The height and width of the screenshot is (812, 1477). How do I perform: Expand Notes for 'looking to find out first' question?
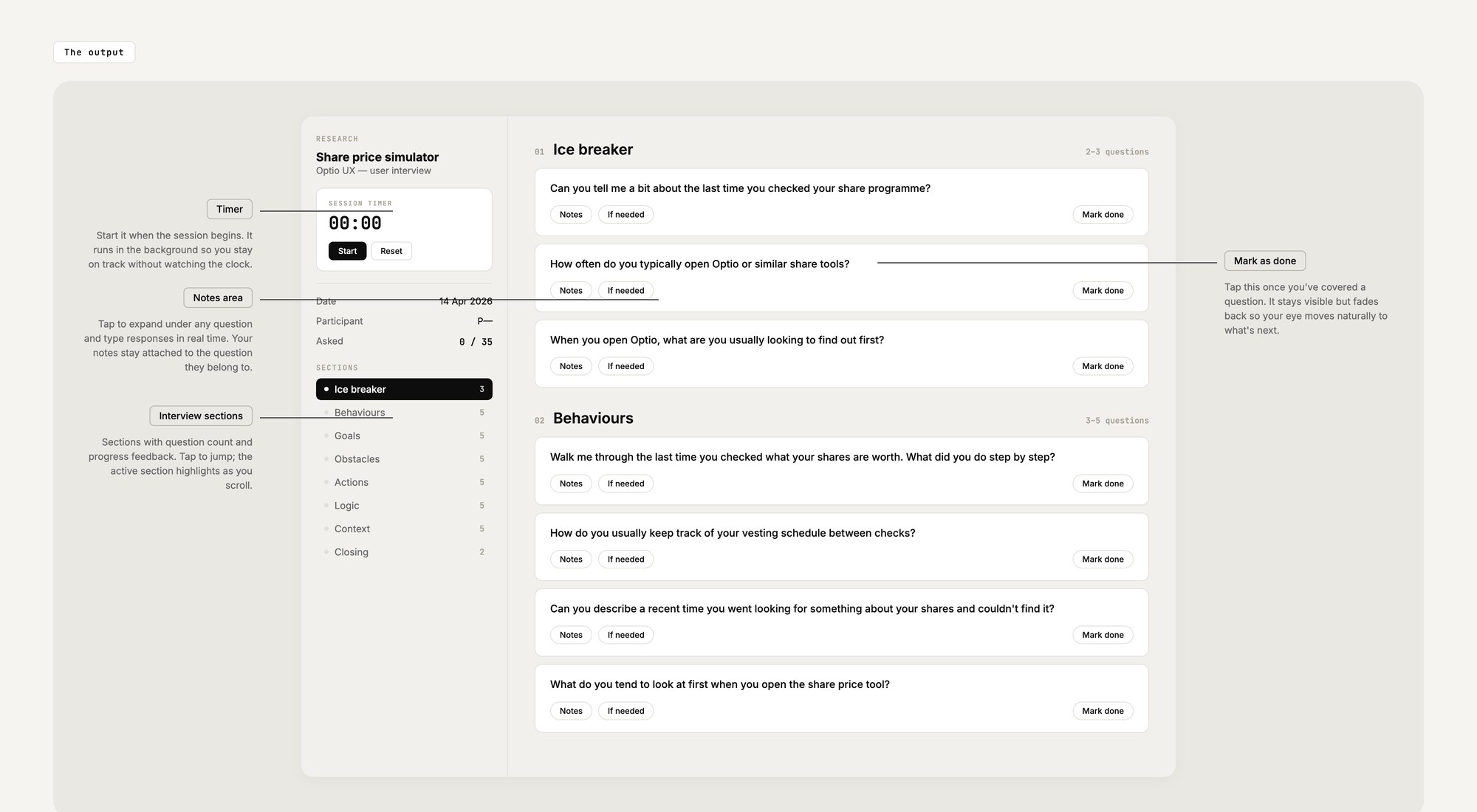[571, 366]
